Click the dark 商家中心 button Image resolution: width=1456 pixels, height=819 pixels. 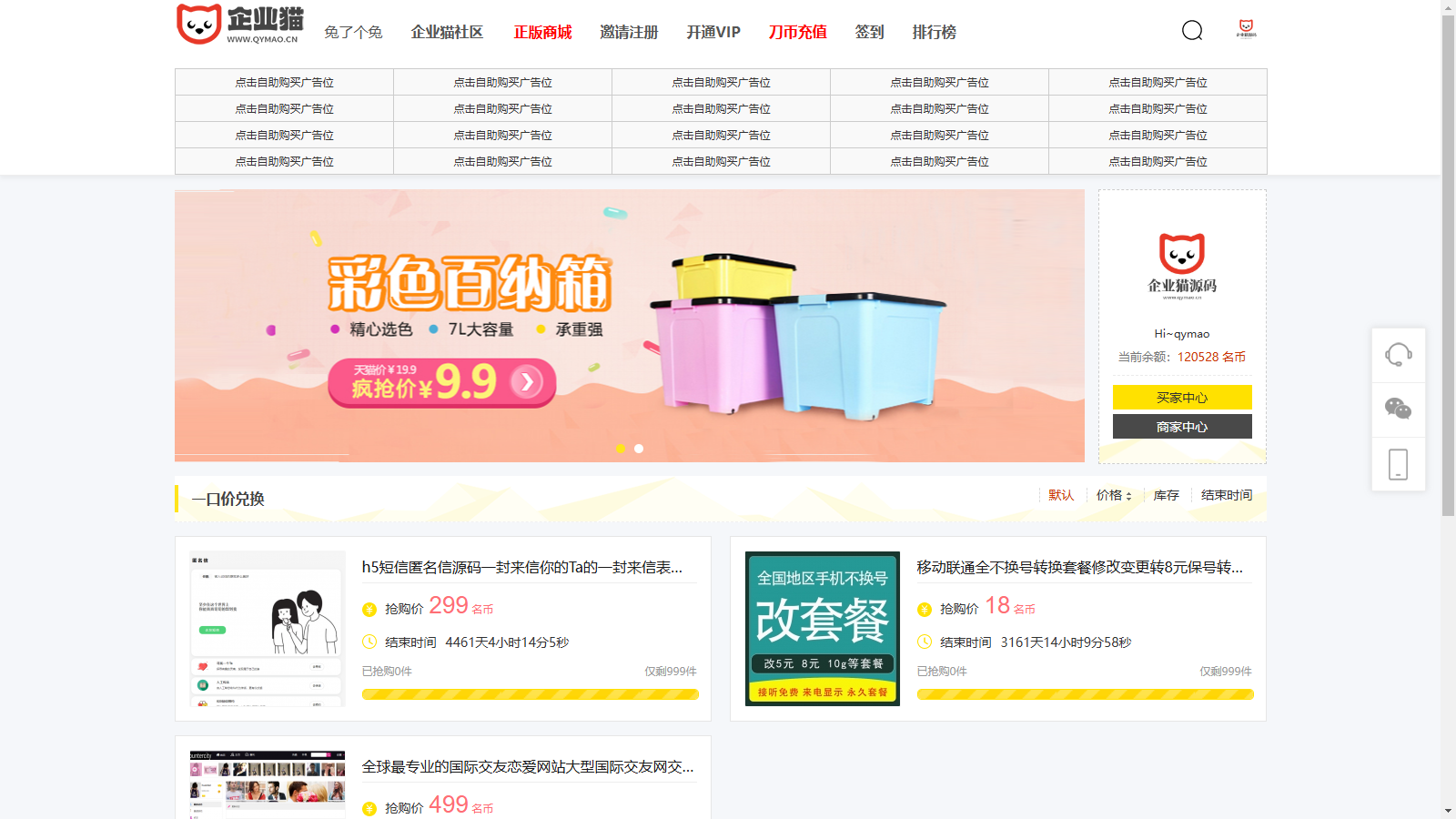1181,426
